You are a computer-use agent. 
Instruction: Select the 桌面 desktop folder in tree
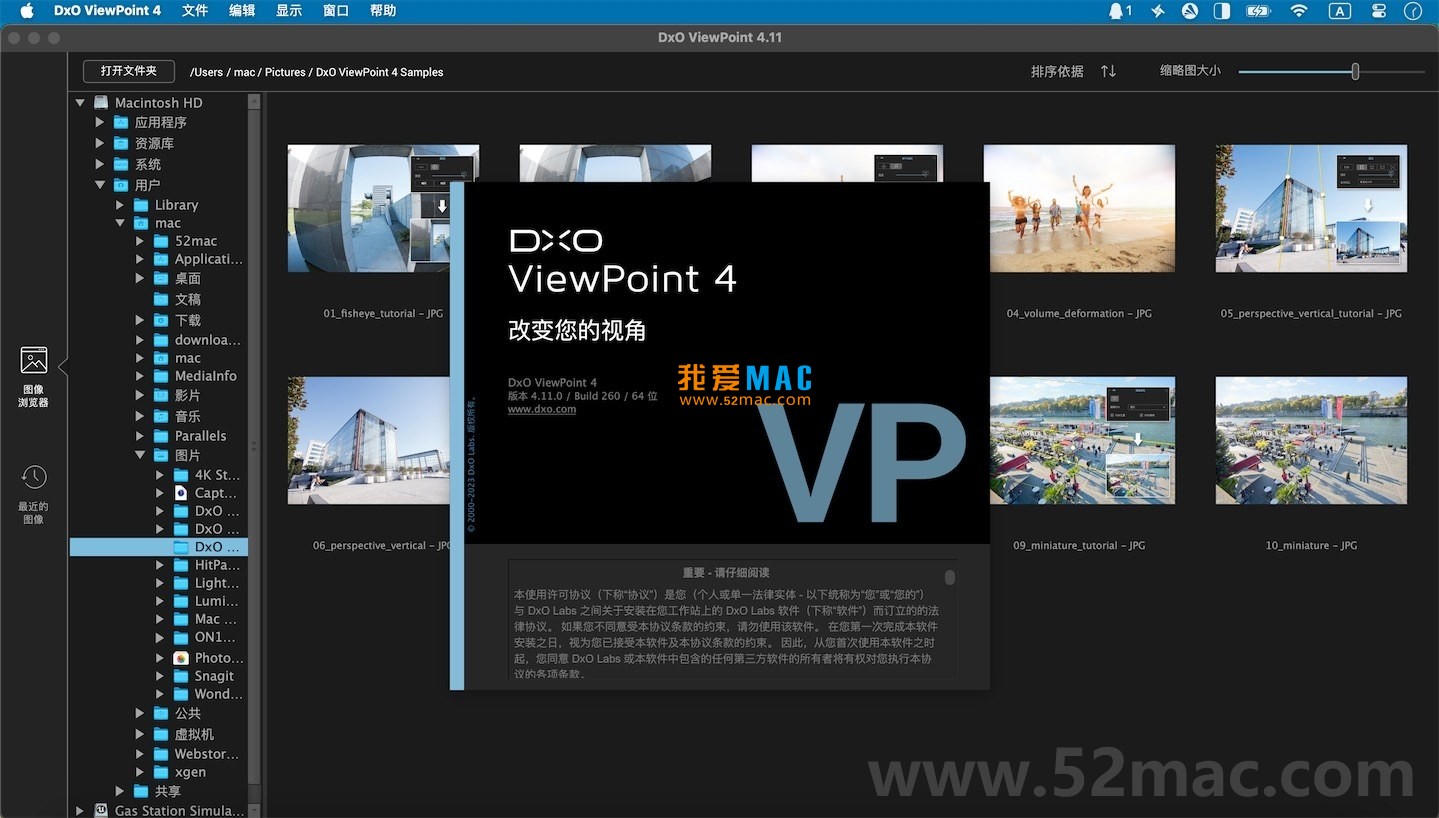point(188,278)
